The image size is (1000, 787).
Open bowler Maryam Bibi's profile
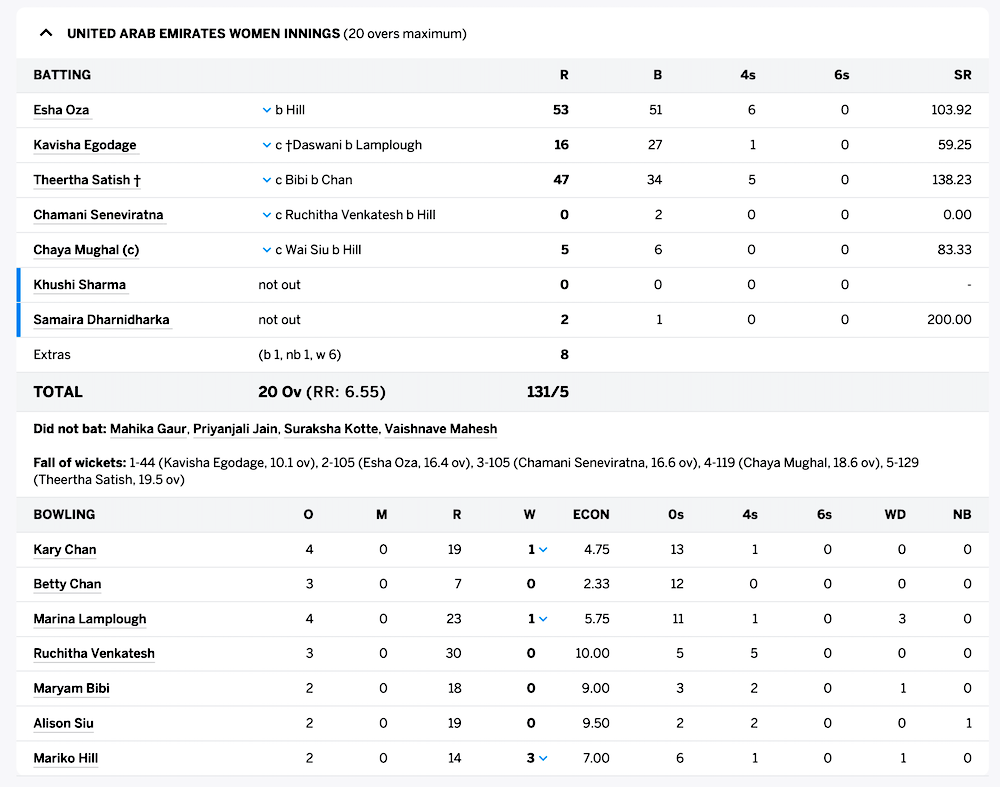71,688
